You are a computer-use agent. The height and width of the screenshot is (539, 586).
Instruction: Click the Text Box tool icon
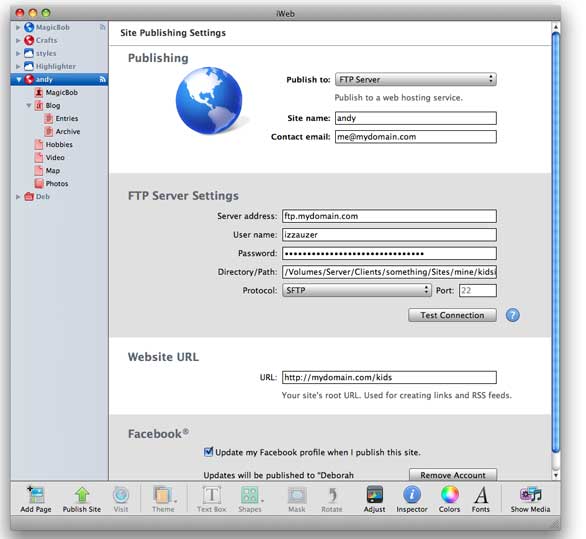point(212,495)
